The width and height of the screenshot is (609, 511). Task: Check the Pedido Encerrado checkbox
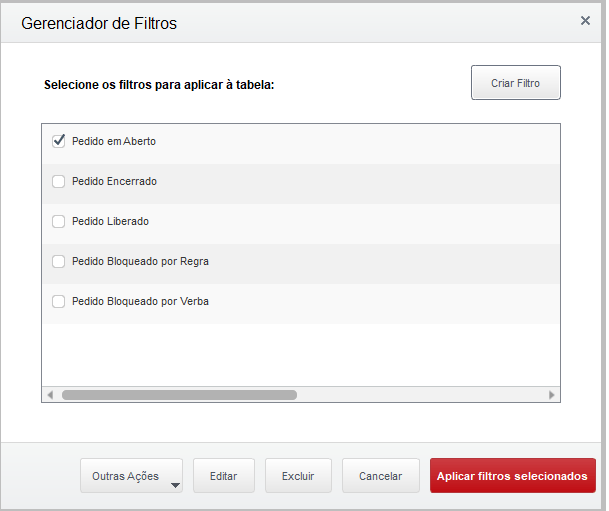[x=59, y=181]
